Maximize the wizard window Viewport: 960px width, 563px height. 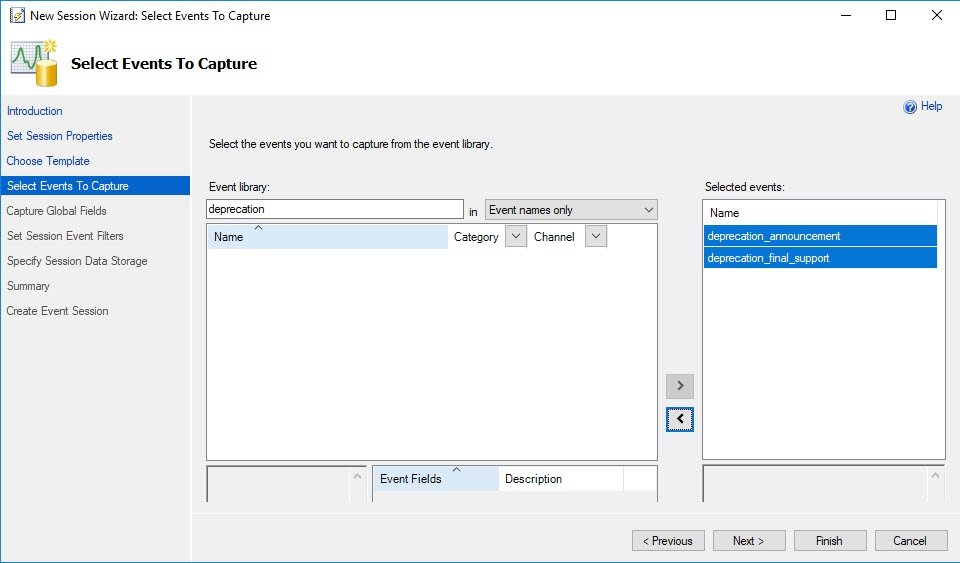(891, 15)
